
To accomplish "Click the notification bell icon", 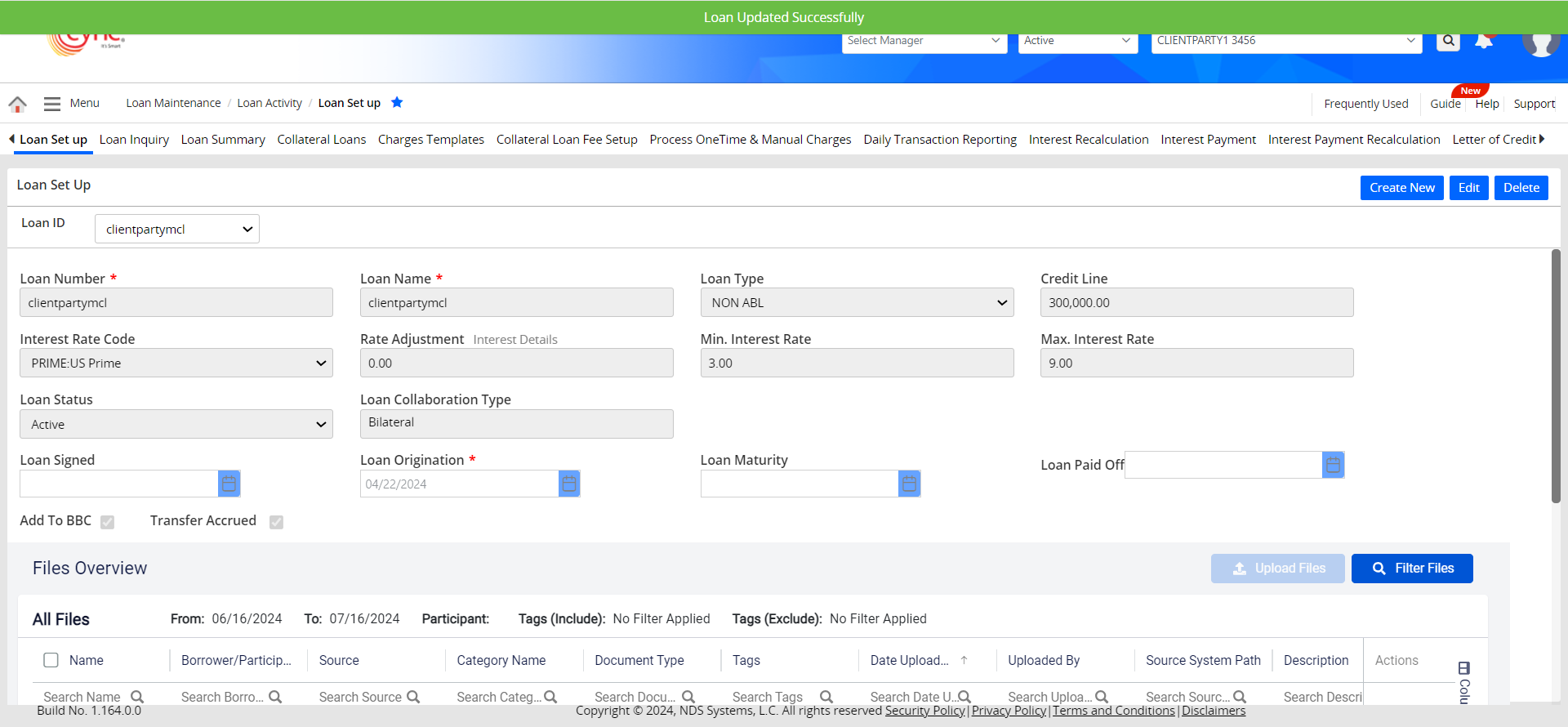I will [1484, 41].
